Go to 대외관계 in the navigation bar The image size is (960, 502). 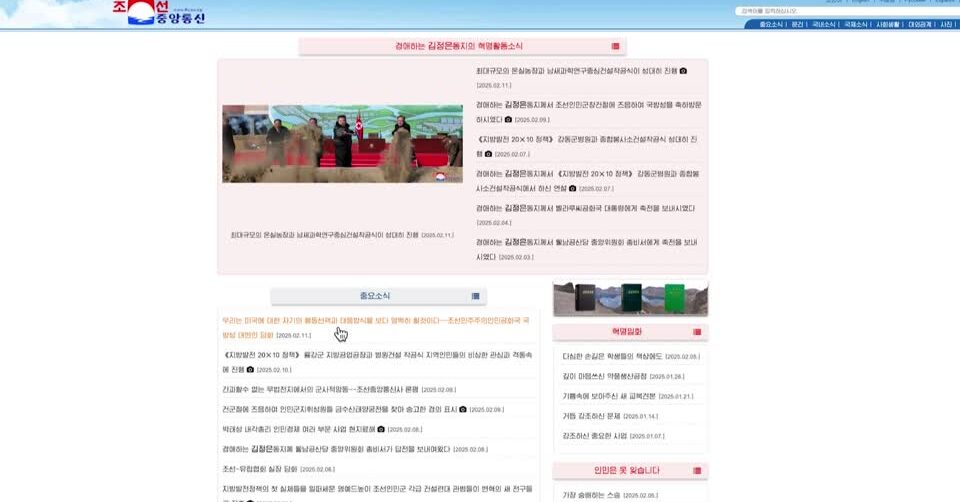pyautogui.click(x=920, y=24)
